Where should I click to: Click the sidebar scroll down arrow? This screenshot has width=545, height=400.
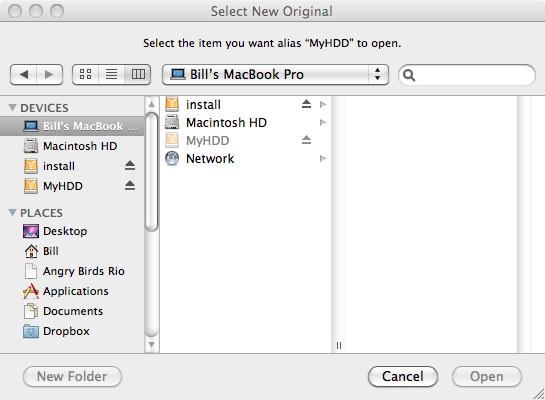[152, 345]
